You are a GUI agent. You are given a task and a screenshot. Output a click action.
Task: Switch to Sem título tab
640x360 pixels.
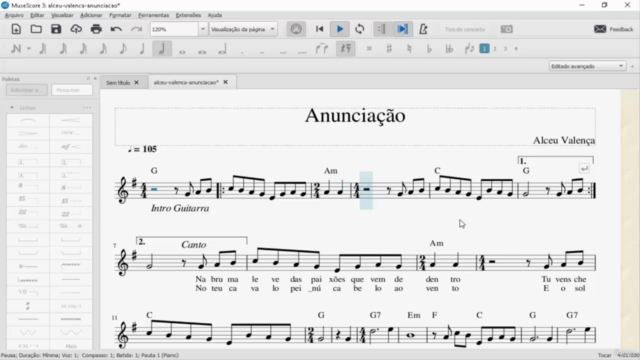pyautogui.click(x=118, y=82)
